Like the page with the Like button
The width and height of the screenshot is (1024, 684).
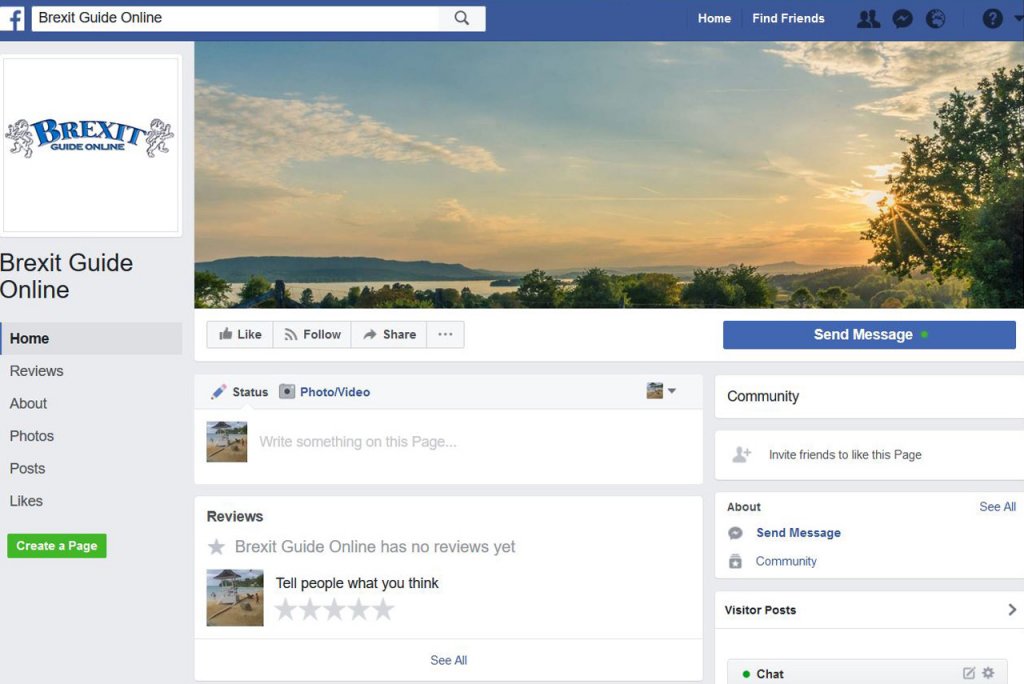point(240,334)
